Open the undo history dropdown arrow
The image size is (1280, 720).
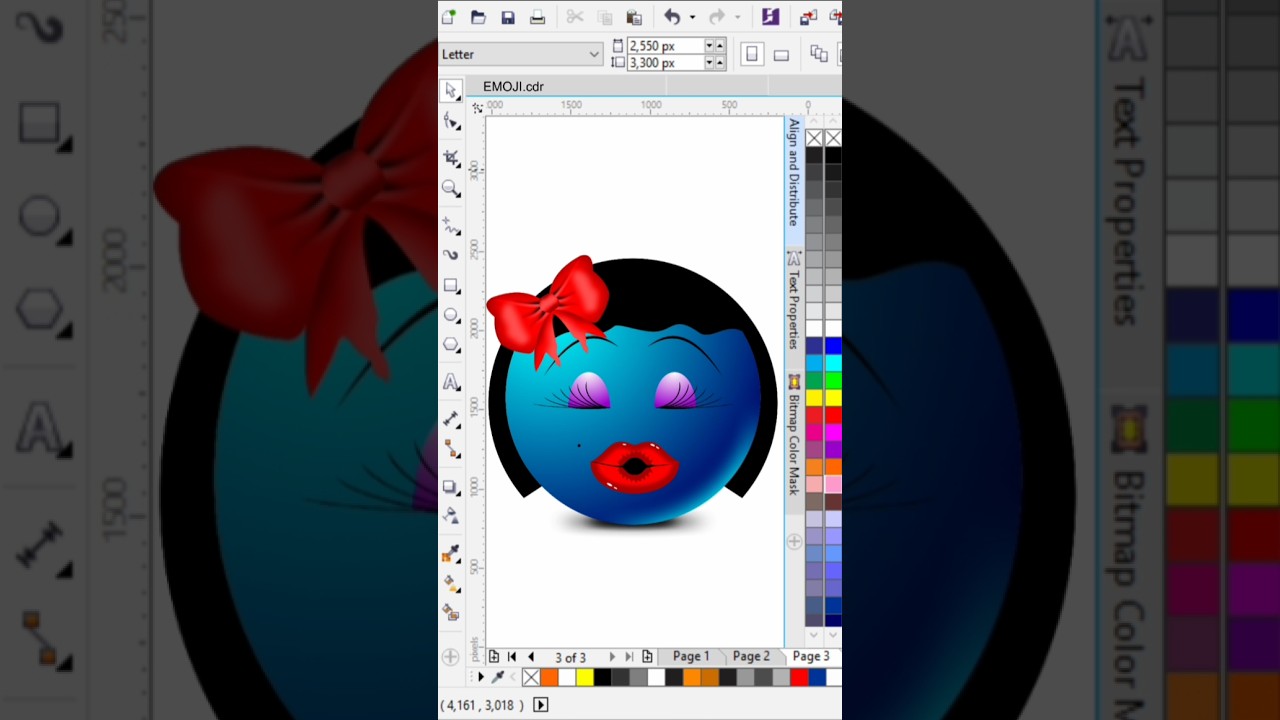click(692, 17)
